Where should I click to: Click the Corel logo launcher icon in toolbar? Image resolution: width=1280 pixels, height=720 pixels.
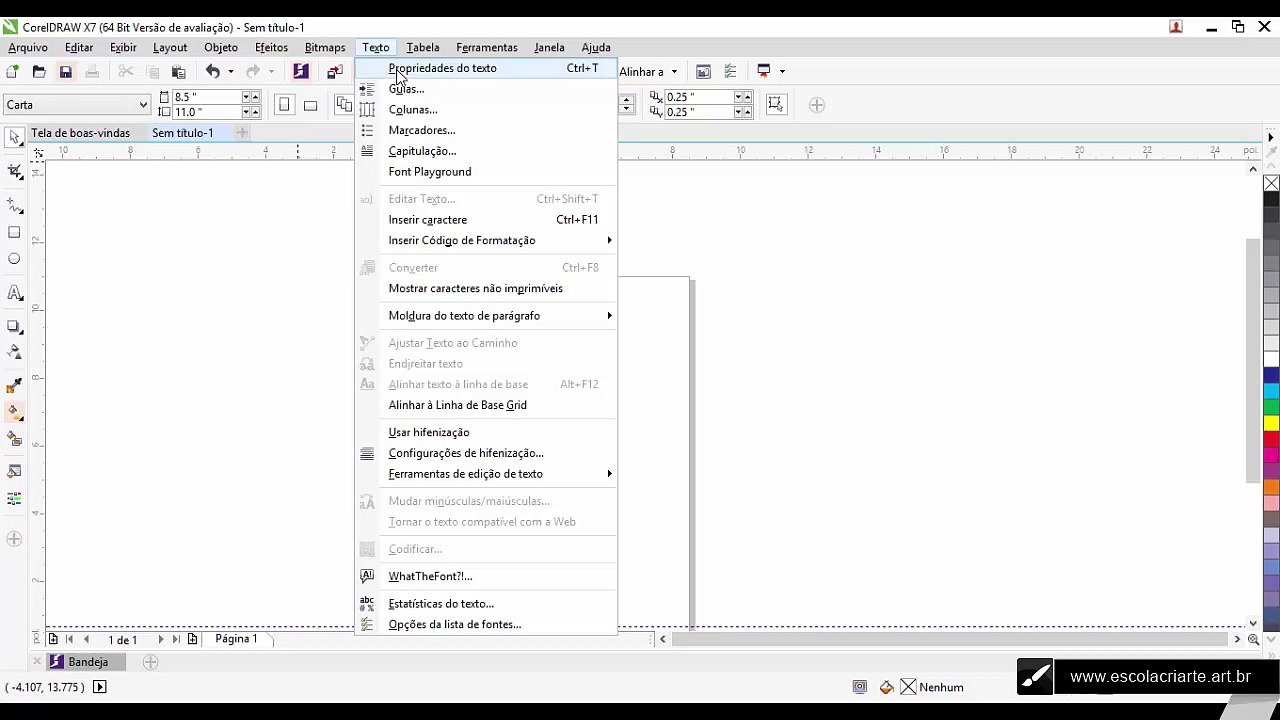(301, 72)
